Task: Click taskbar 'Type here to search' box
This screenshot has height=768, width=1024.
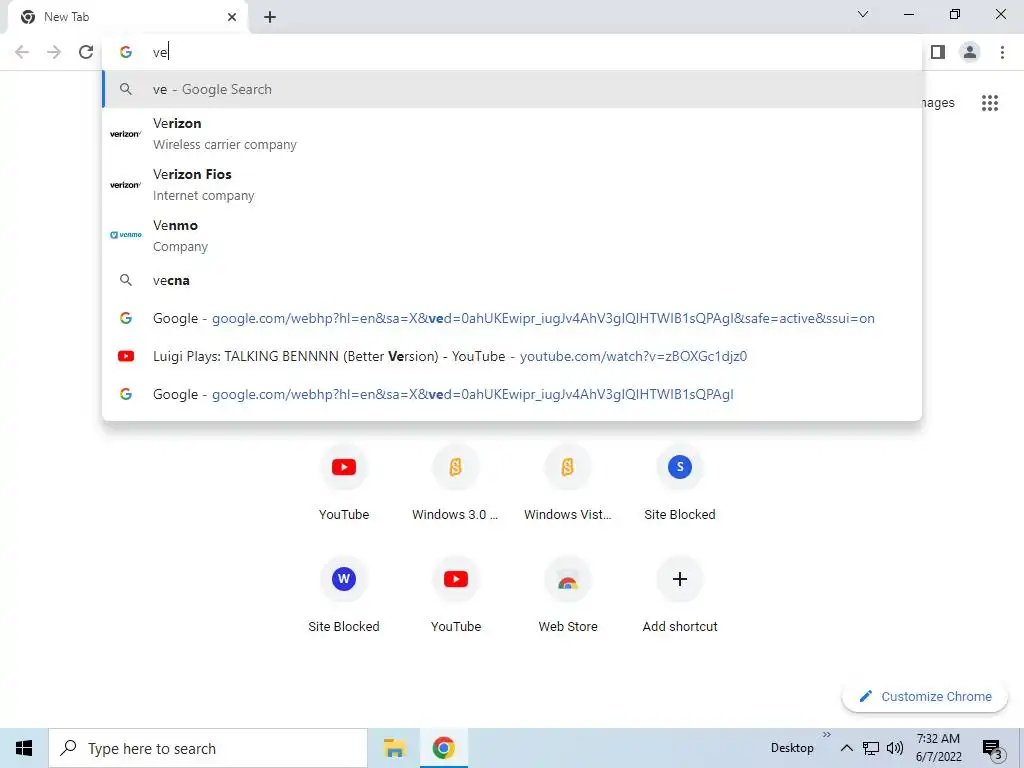Action: click(x=208, y=748)
